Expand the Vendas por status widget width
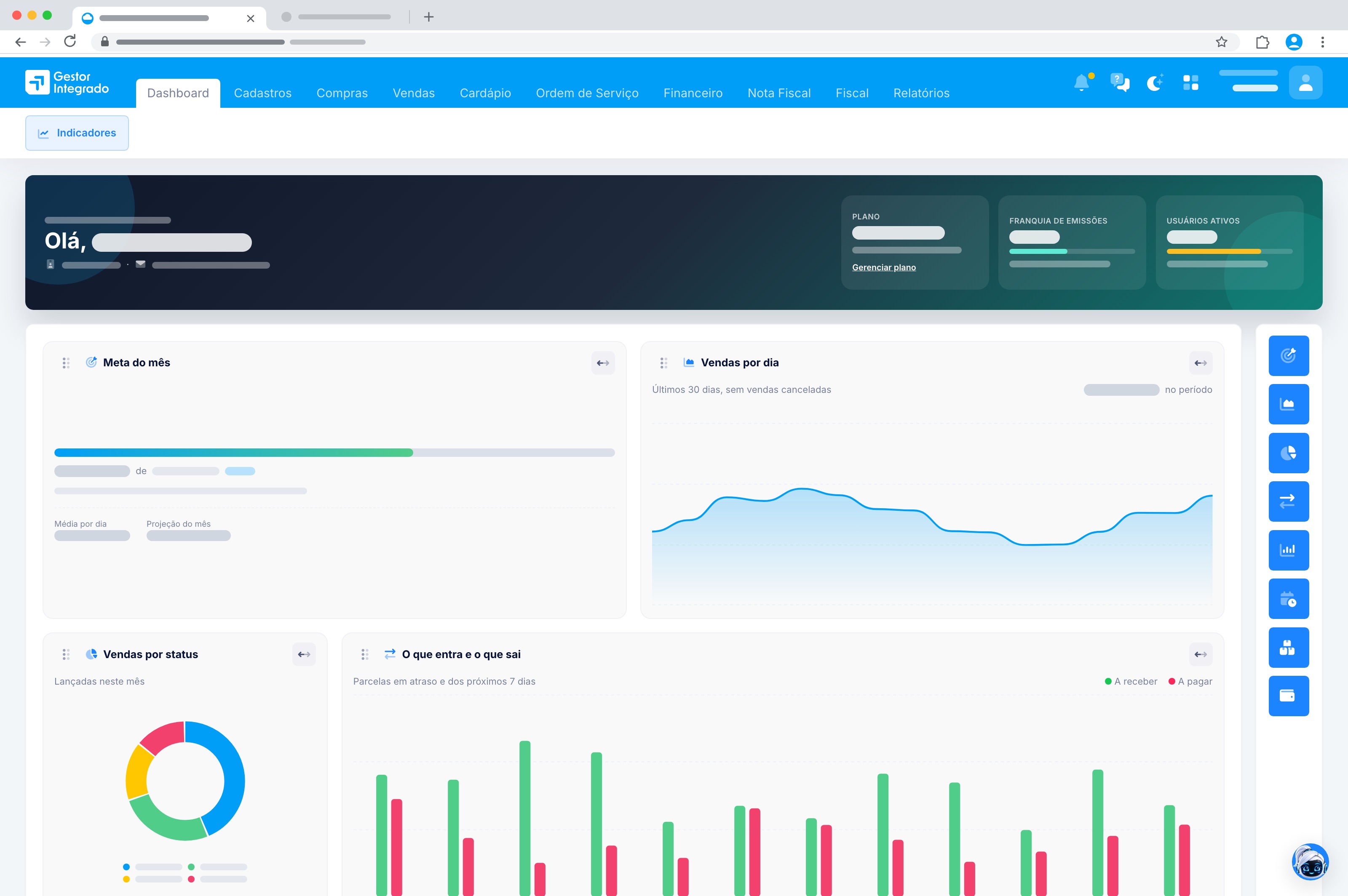 click(304, 654)
